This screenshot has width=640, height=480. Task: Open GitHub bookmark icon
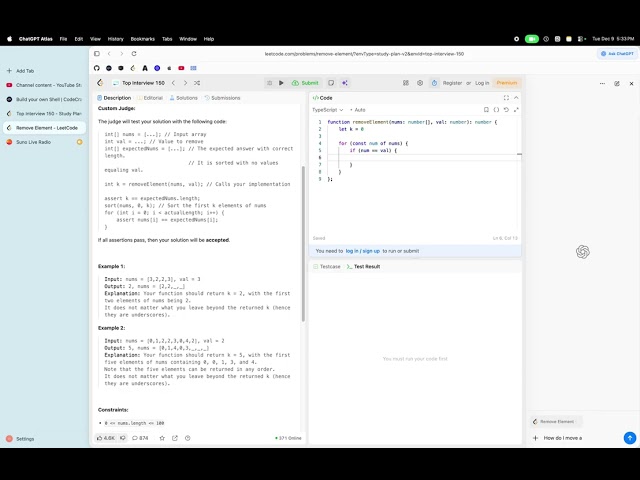(x=97, y=68)
